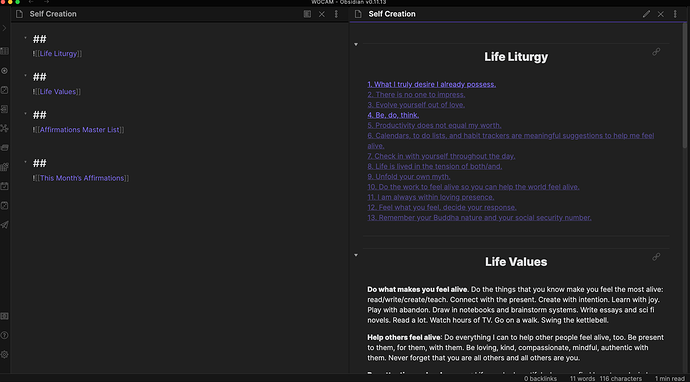Viewport: 690px width, 382px height.
Task: Click the circular target ribbon icon
Action: pos(4,71)
